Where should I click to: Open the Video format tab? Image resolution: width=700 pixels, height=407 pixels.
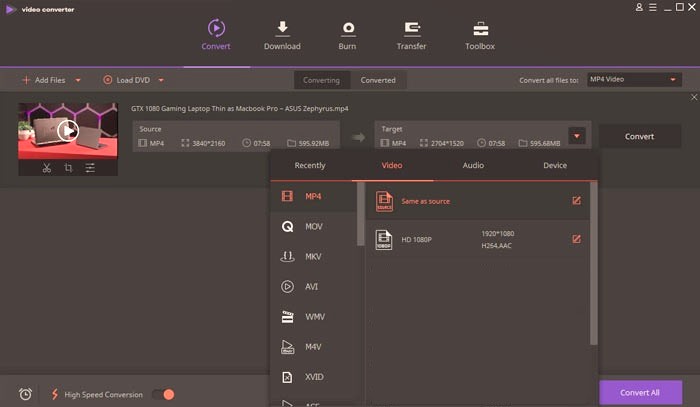click(x=392, y=165)
